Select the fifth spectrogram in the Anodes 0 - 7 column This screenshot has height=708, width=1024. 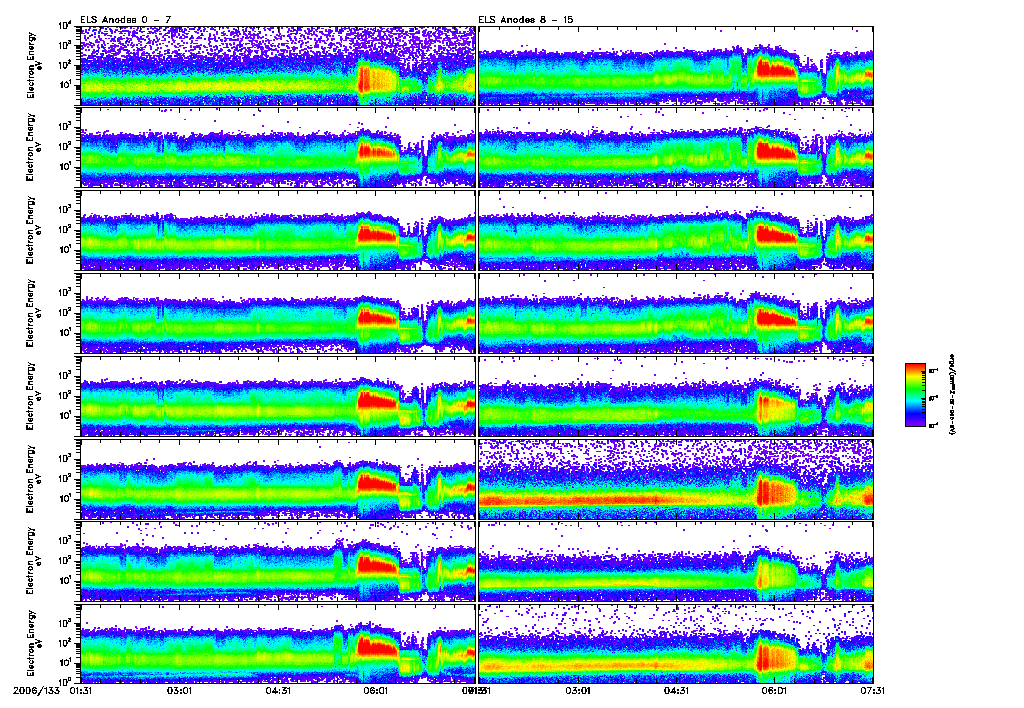point(278,396)
